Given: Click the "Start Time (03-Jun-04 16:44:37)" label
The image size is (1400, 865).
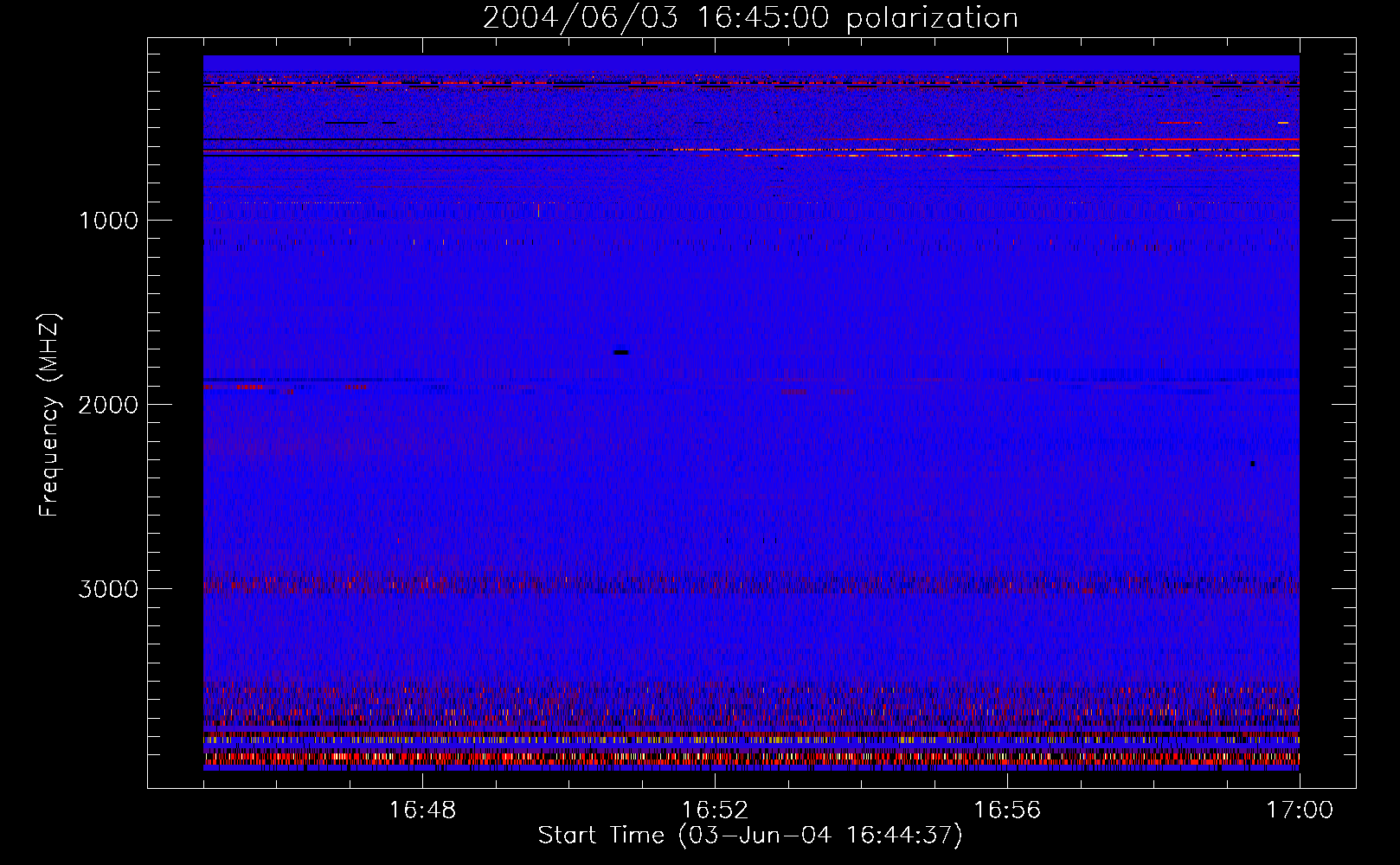Looking at the screenshot, I should pos(750,836).
